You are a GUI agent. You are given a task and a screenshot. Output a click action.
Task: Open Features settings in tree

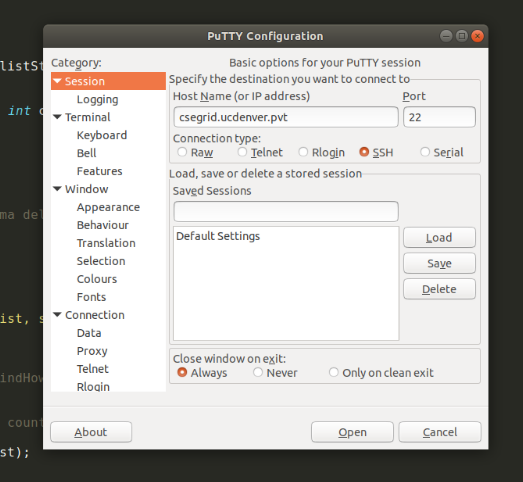99,171
